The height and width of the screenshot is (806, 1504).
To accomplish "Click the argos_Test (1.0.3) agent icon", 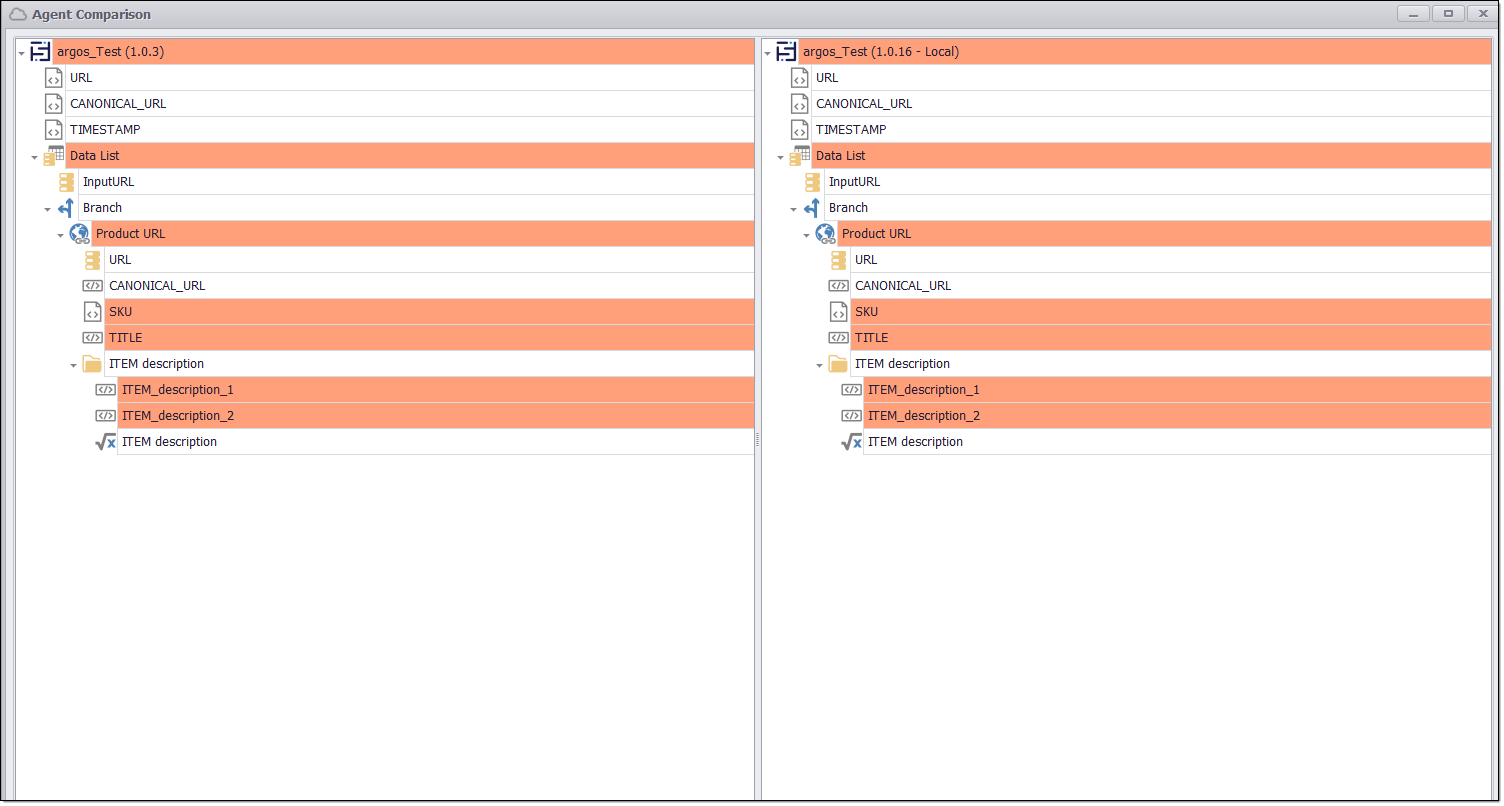I will click(x=40, y=52).
